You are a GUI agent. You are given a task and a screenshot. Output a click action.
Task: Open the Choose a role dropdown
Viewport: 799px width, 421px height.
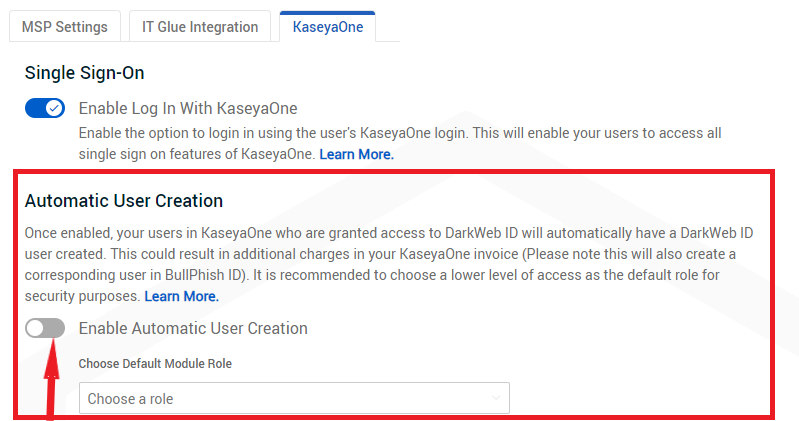coord(294,398)
